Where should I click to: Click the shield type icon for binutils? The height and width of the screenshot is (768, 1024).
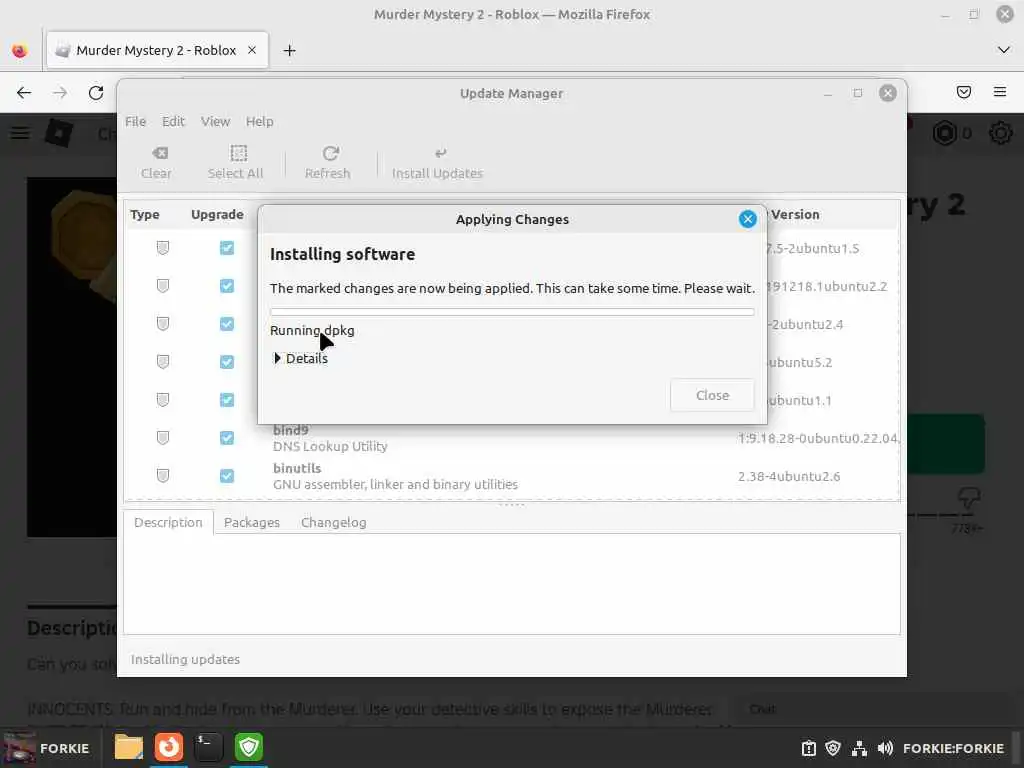click(163, 475)
